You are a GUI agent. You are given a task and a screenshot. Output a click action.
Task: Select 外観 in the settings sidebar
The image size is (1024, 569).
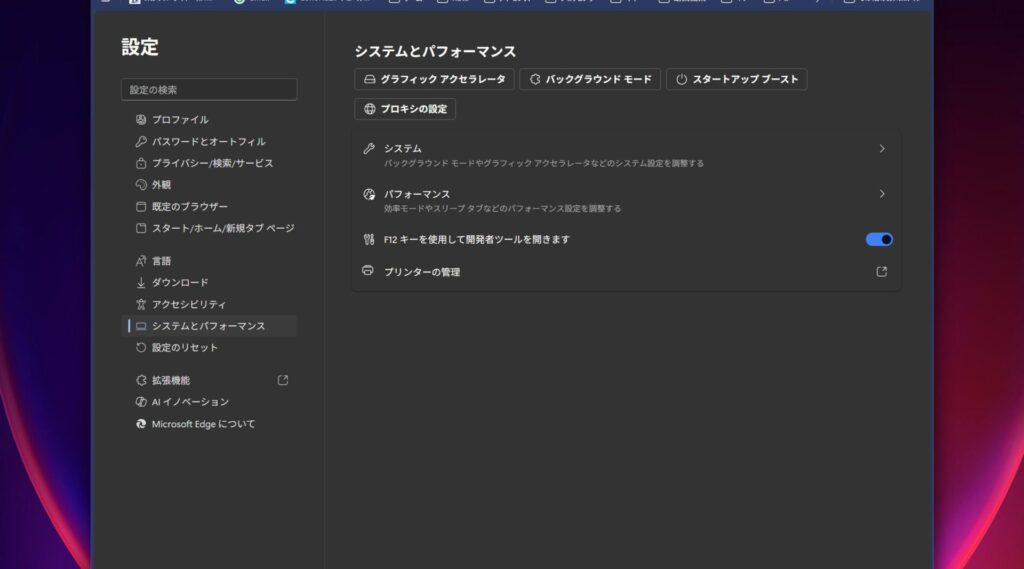161,185
